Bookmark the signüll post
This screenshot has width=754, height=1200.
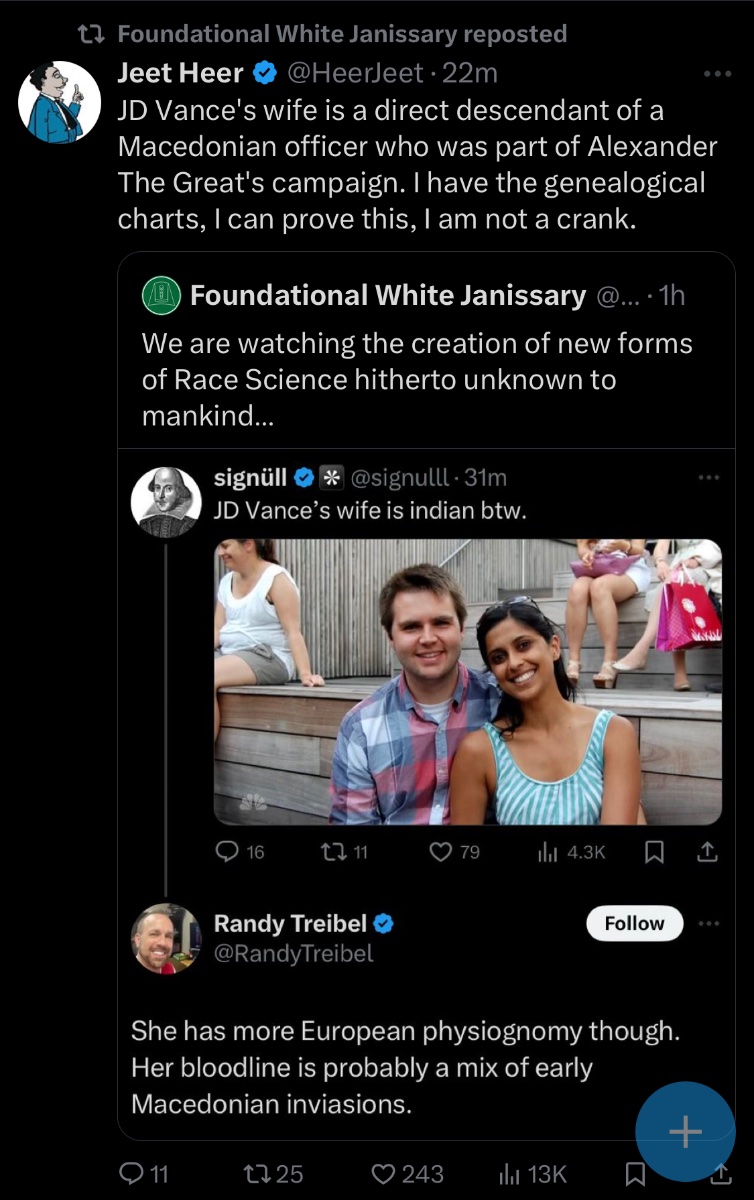point(654,852)
